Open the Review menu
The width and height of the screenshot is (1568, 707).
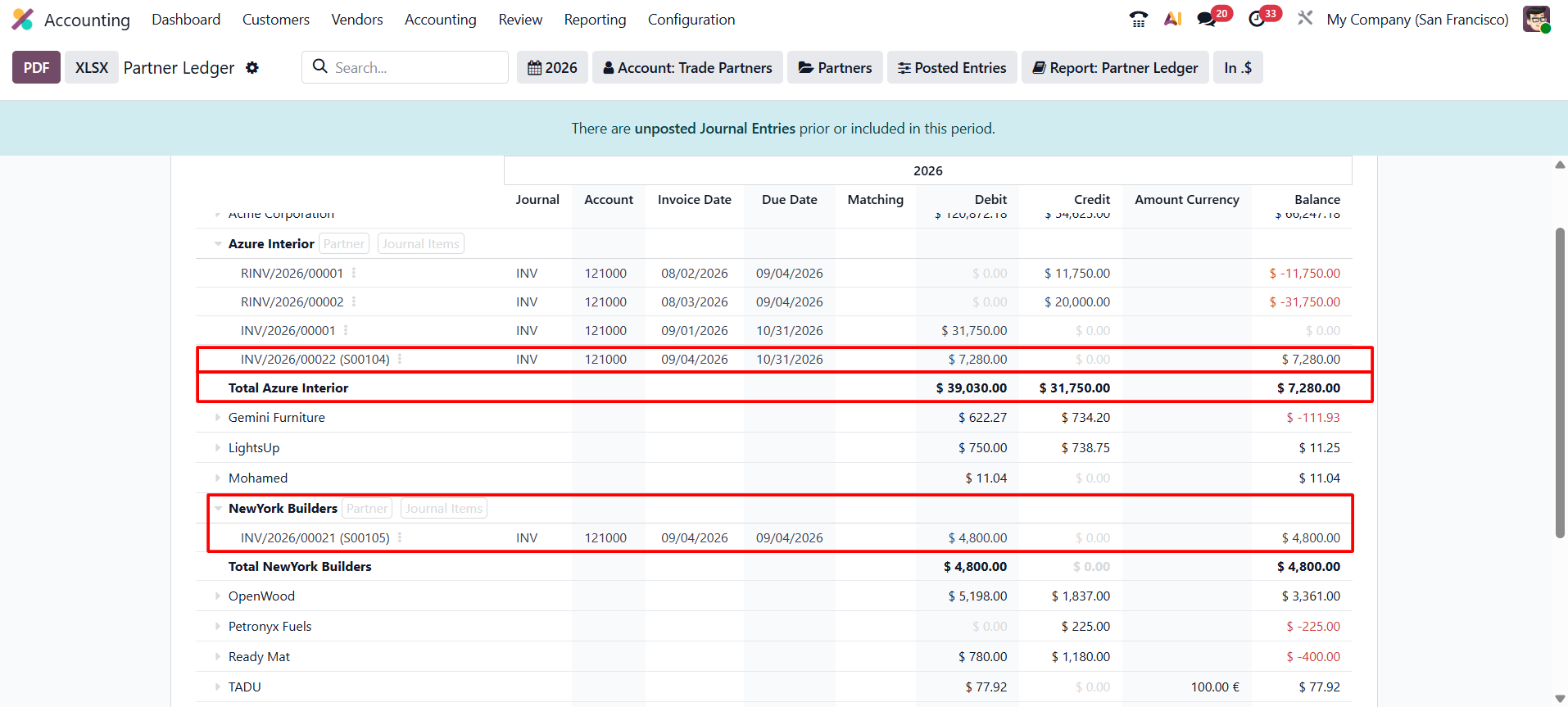click(x=520, y=19)
